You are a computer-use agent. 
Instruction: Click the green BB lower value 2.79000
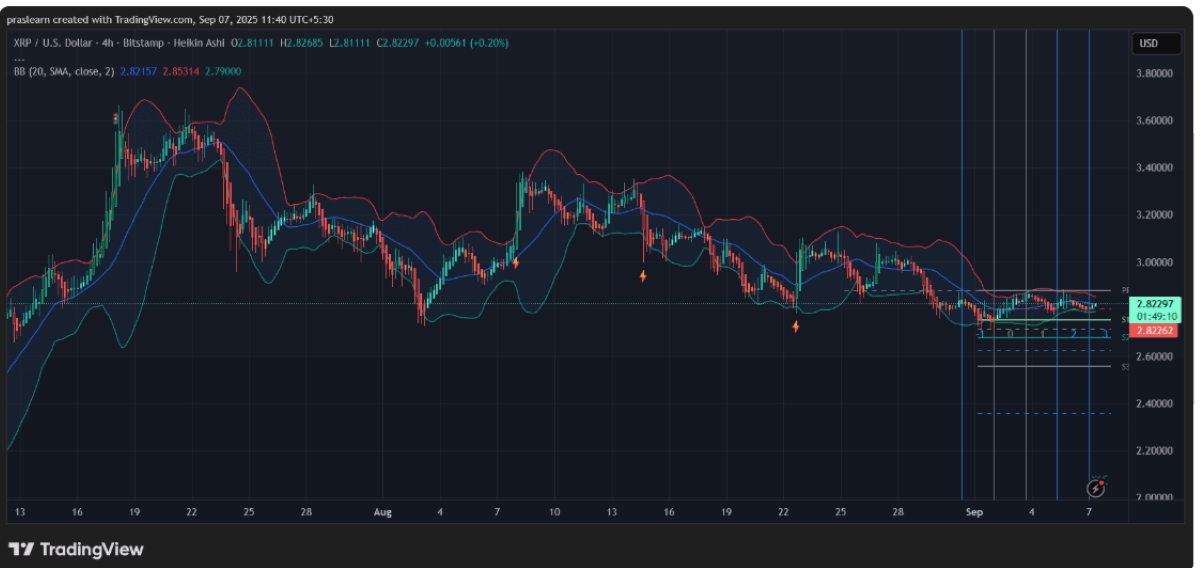[222, 71]
